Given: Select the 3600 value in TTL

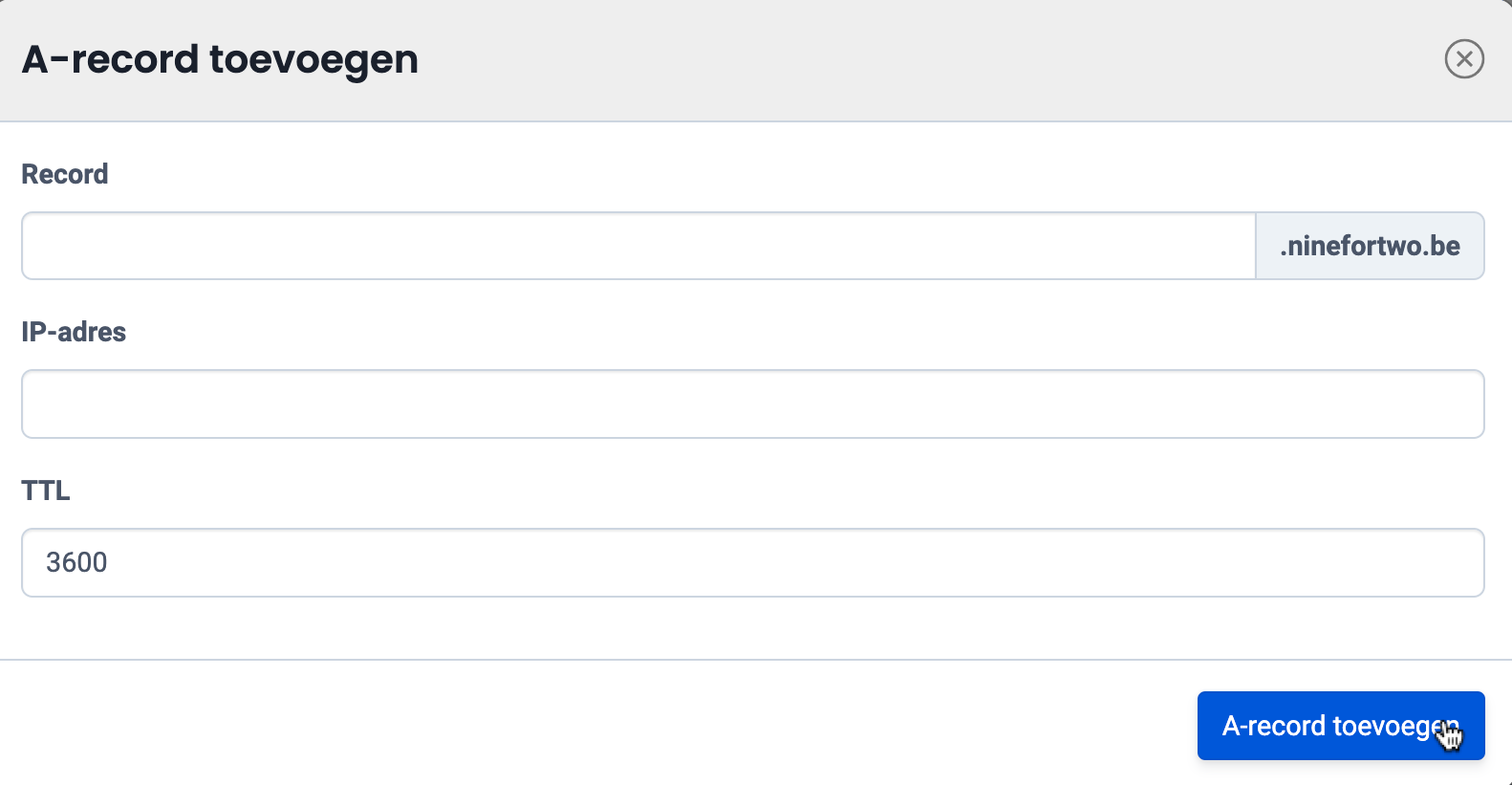Looking at the screenshot, I should point(76,562).
